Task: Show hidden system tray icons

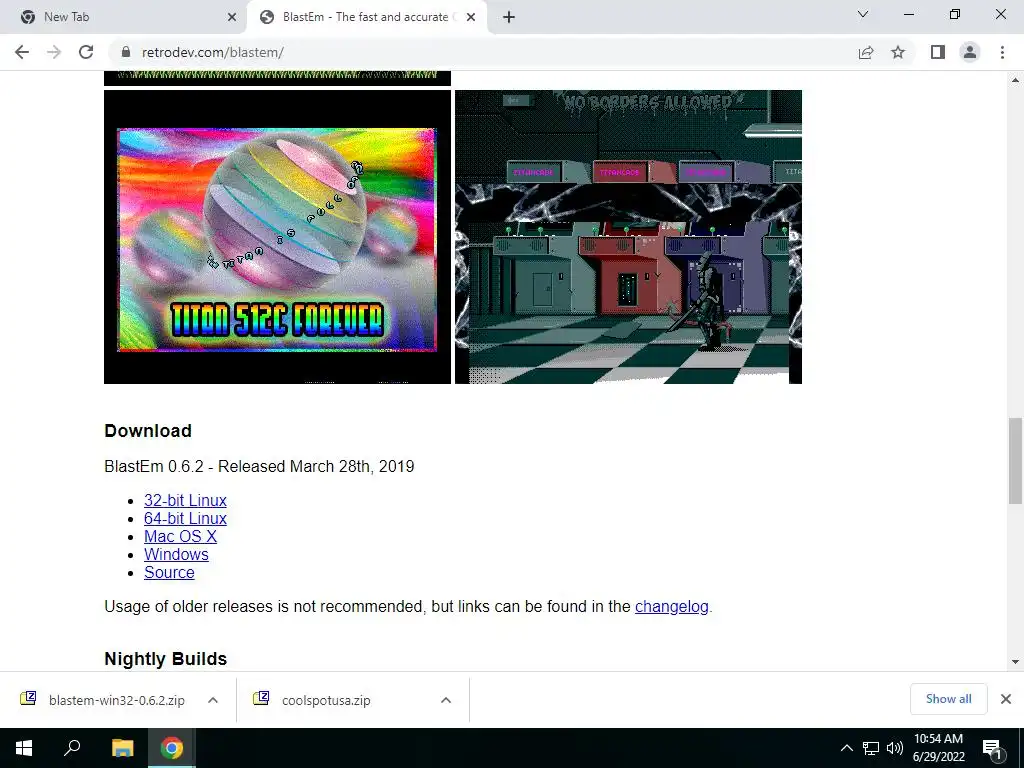Action: tap(846, 748)
